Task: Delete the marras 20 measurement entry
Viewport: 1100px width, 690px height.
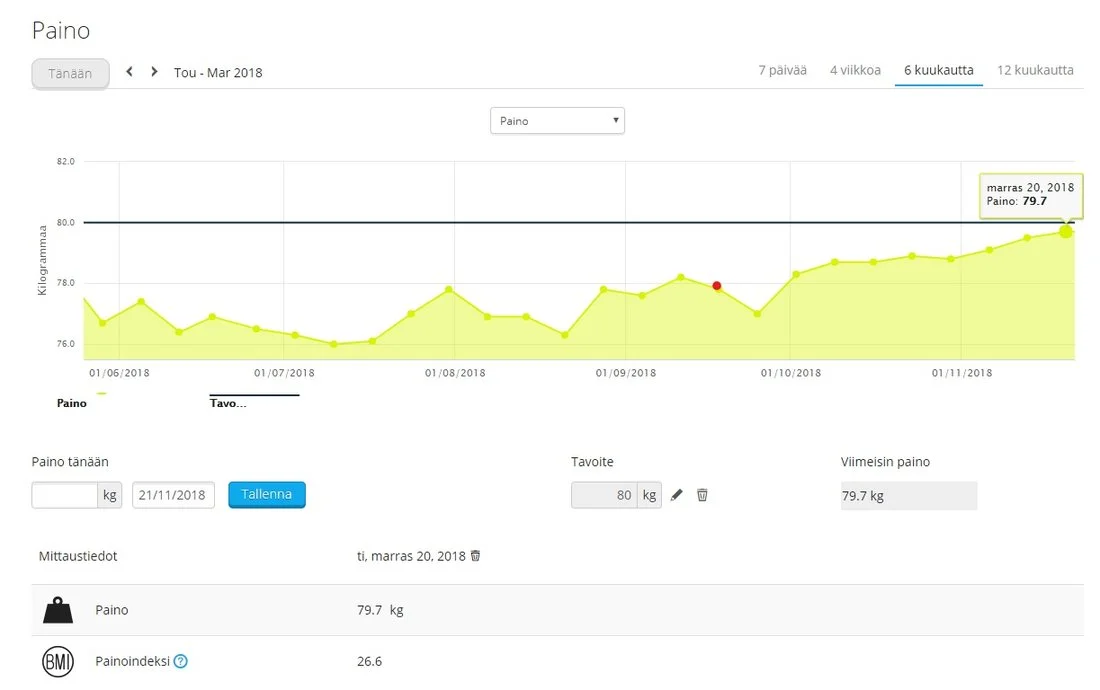Action: [x=475, y=556]
